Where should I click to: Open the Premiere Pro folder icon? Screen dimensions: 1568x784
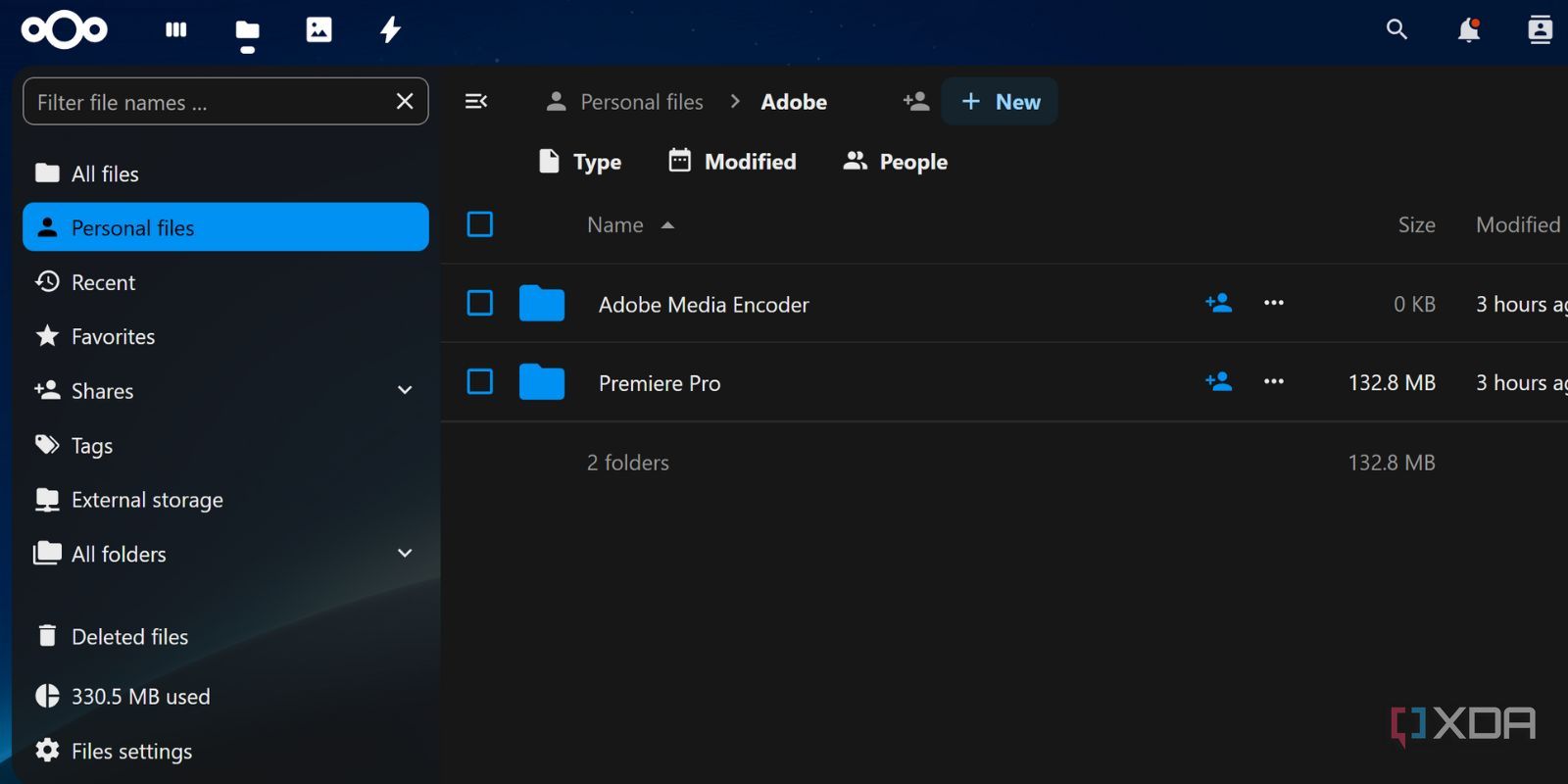[x=542, y=382]
